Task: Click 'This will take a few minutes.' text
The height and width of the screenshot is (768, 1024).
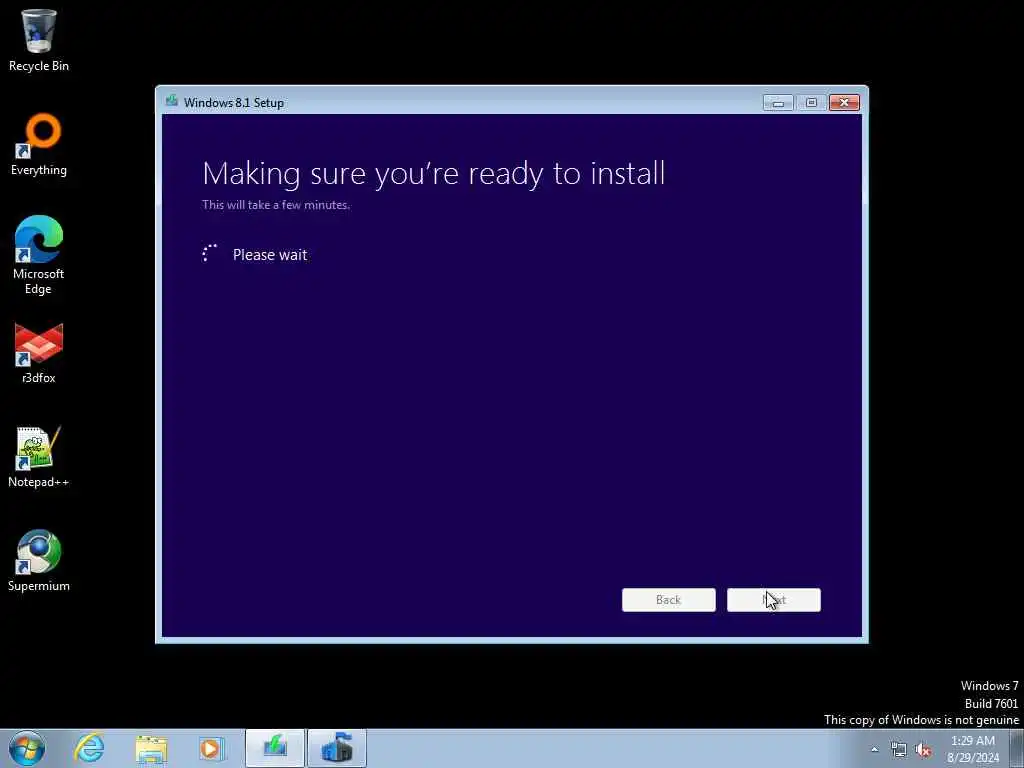Action: point(276,204)
